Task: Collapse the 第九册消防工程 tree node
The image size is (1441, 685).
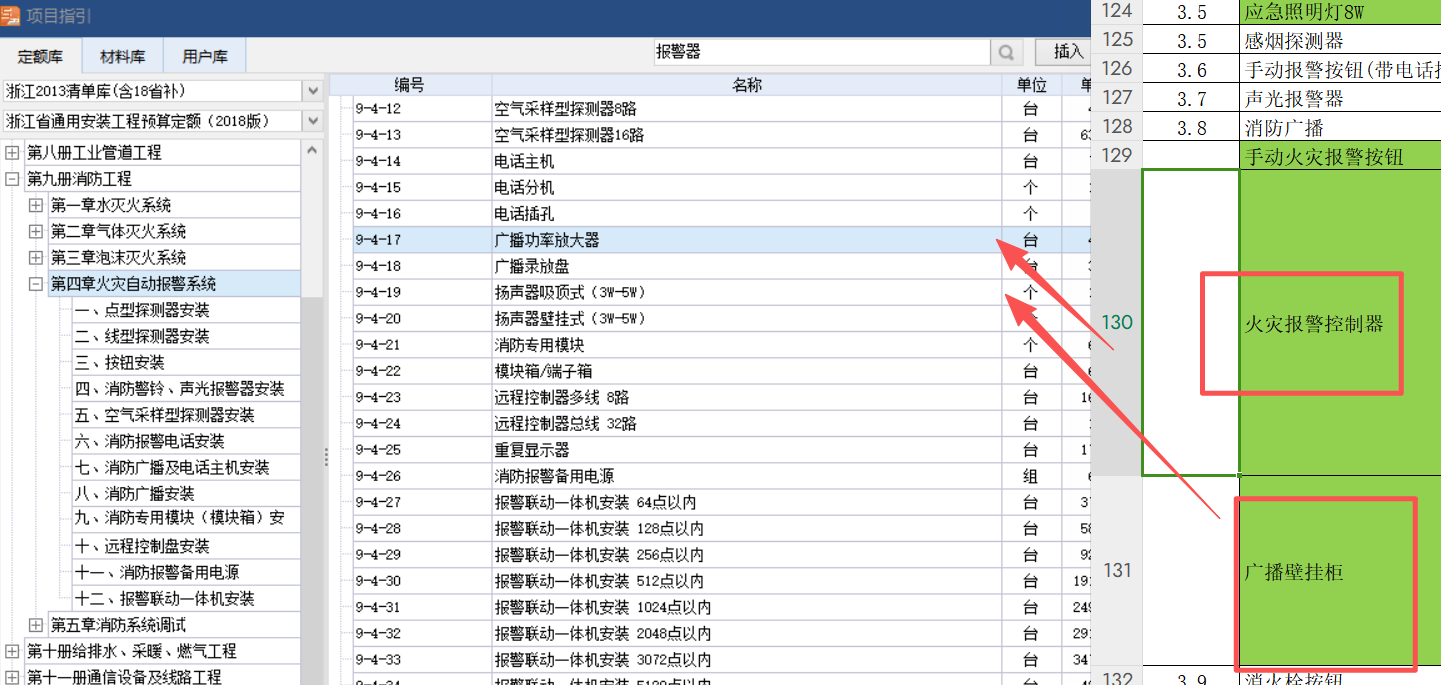Action: coord(10,179)
